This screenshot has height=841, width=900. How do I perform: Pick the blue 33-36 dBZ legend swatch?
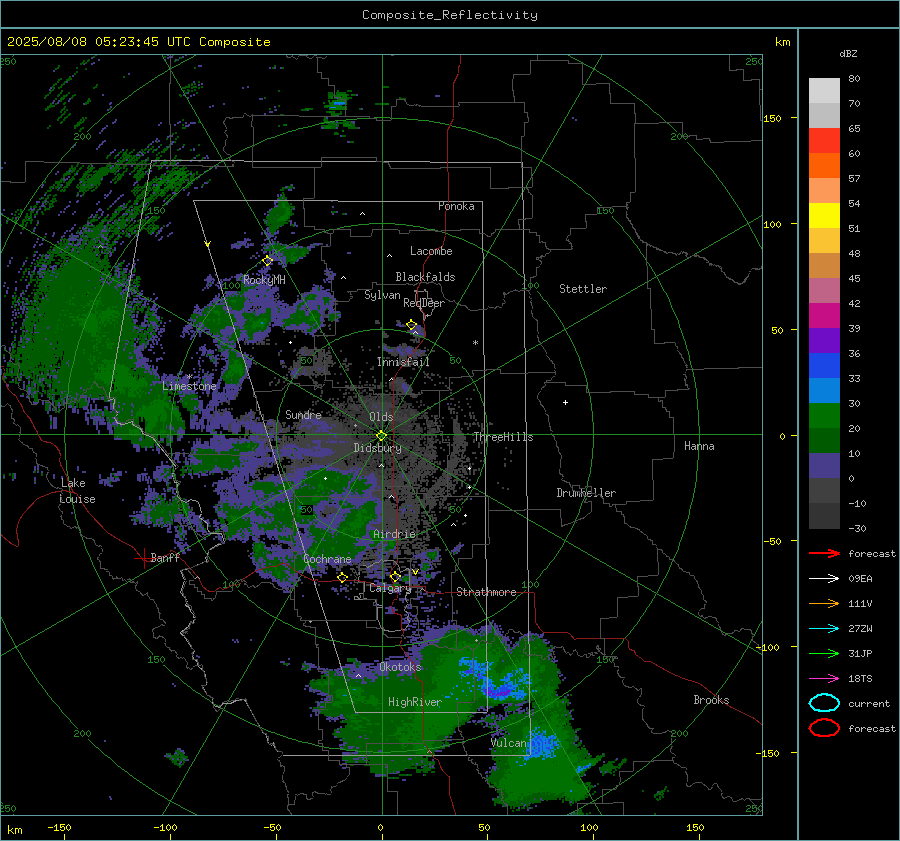pos(824,365)
